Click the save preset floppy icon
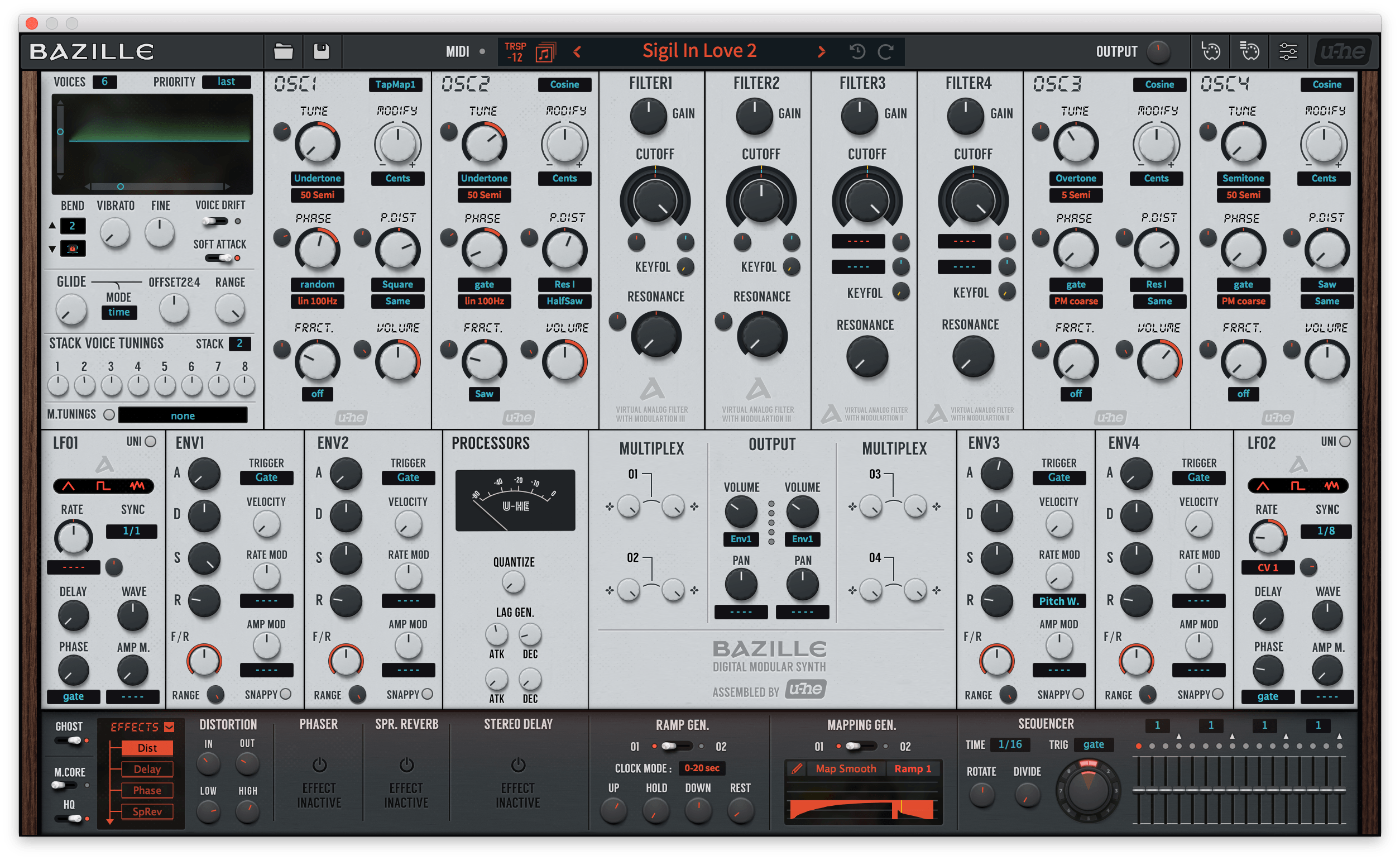Viewport: 1400px width, 860px height. (x=322, y=52)
